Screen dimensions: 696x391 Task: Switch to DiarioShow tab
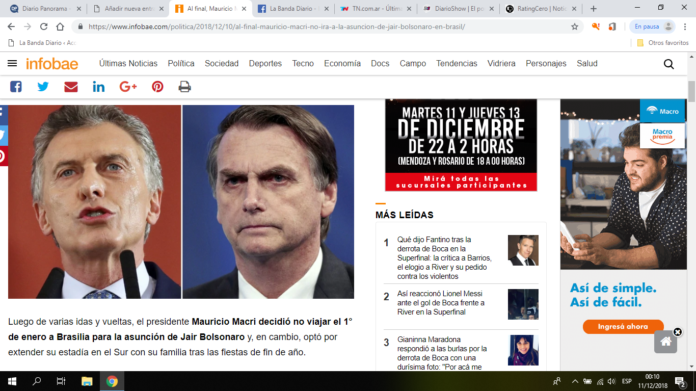click(459, 8)
